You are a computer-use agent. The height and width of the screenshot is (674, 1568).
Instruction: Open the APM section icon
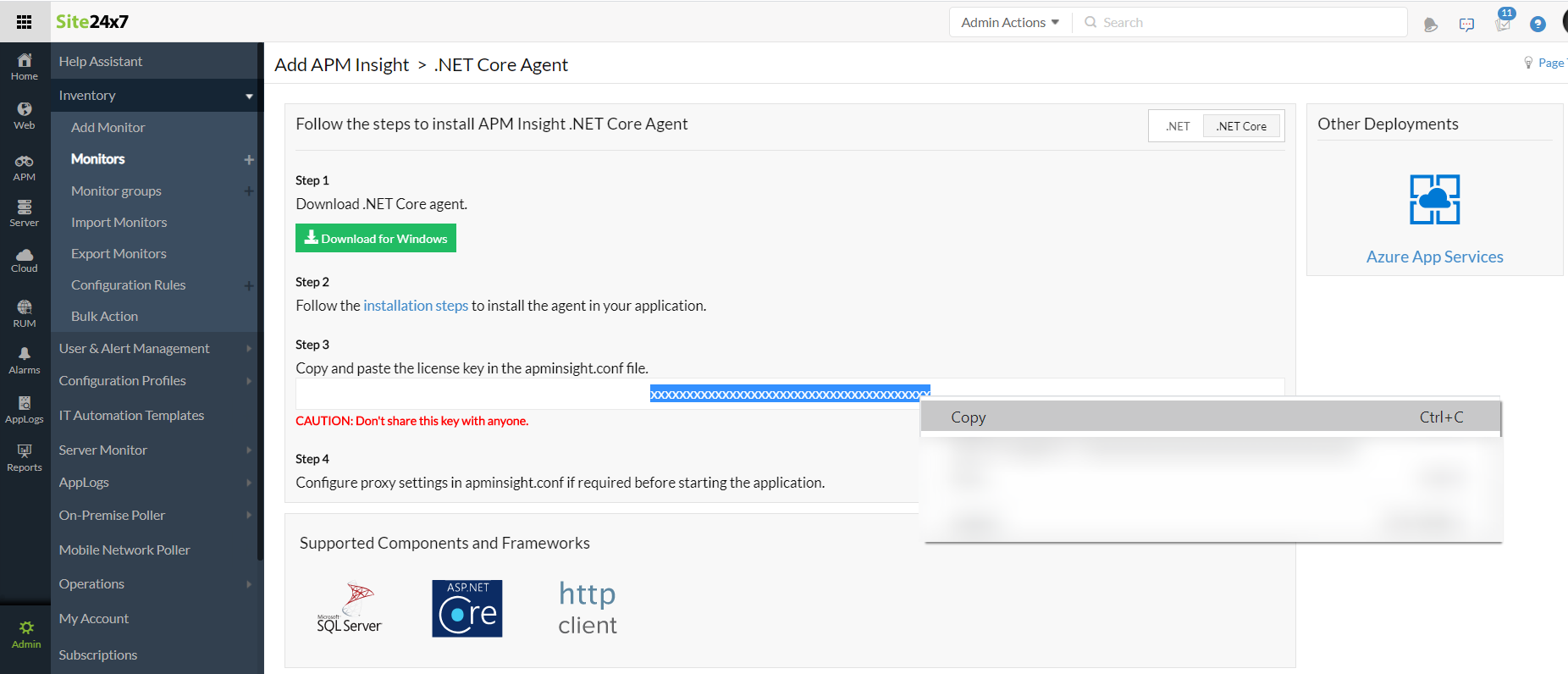tap(25, 168)
